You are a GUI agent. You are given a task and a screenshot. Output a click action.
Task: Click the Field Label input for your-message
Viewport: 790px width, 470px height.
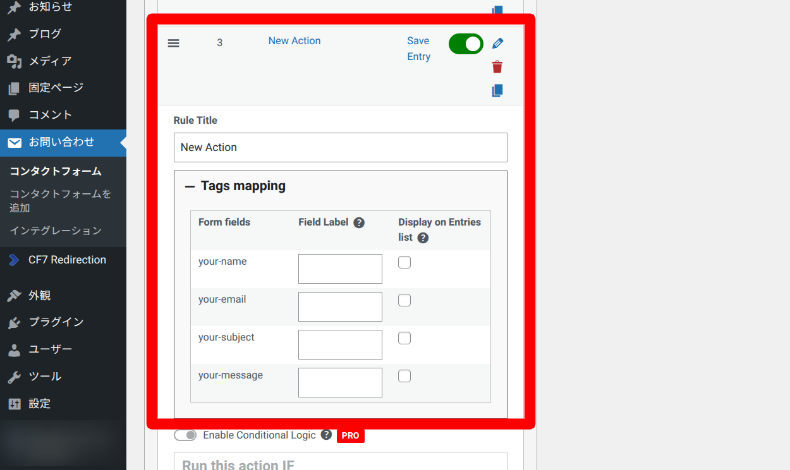pos(340,383)
